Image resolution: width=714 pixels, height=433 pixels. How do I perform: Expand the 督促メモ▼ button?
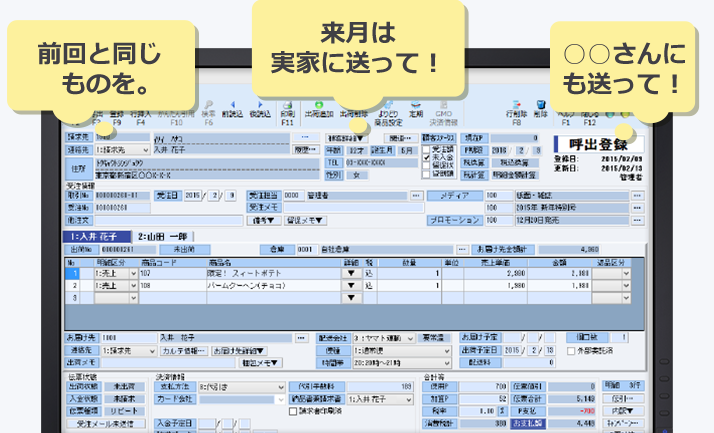point(305,220)
